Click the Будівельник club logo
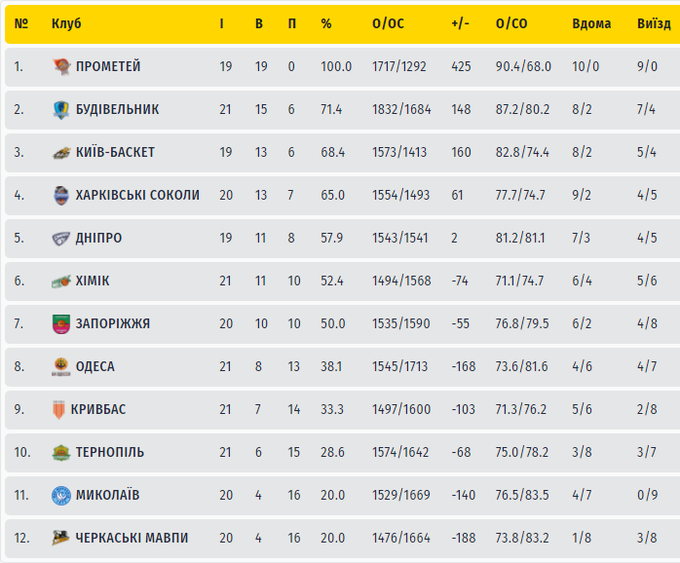 click(x=62, y=110)
